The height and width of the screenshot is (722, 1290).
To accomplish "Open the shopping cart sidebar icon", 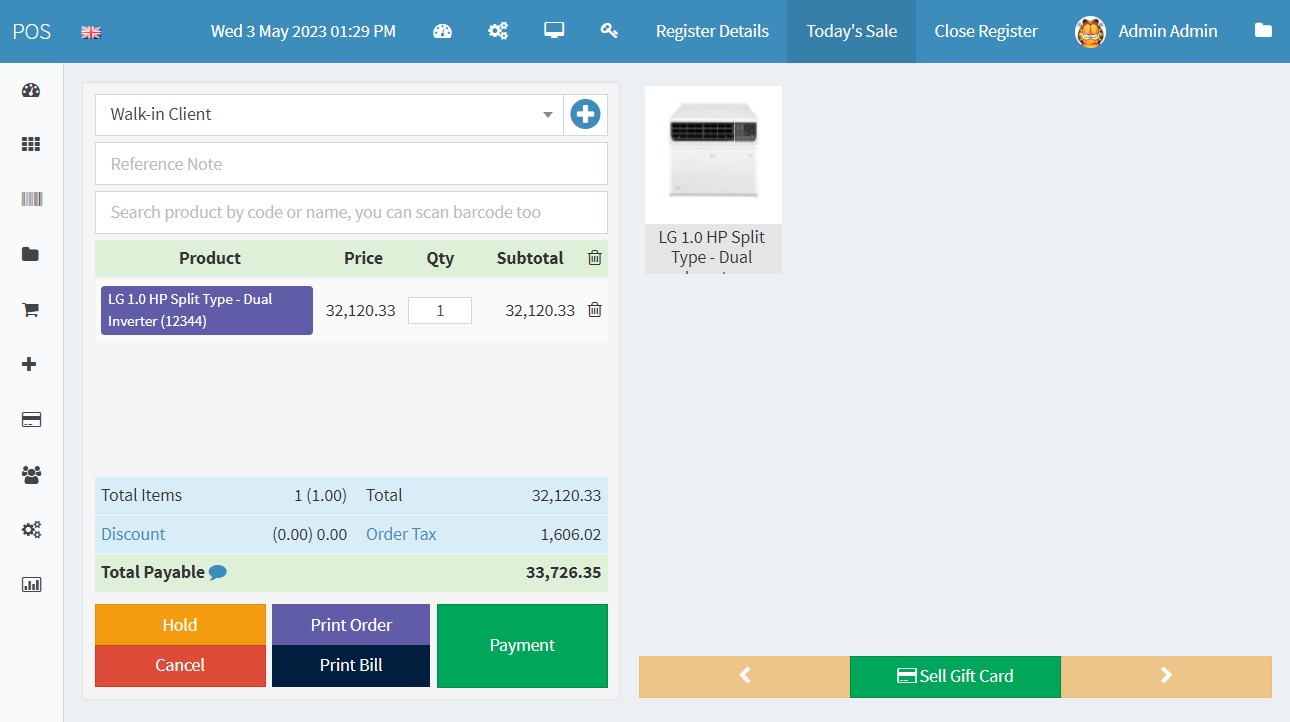I will (x=31, y=310).
